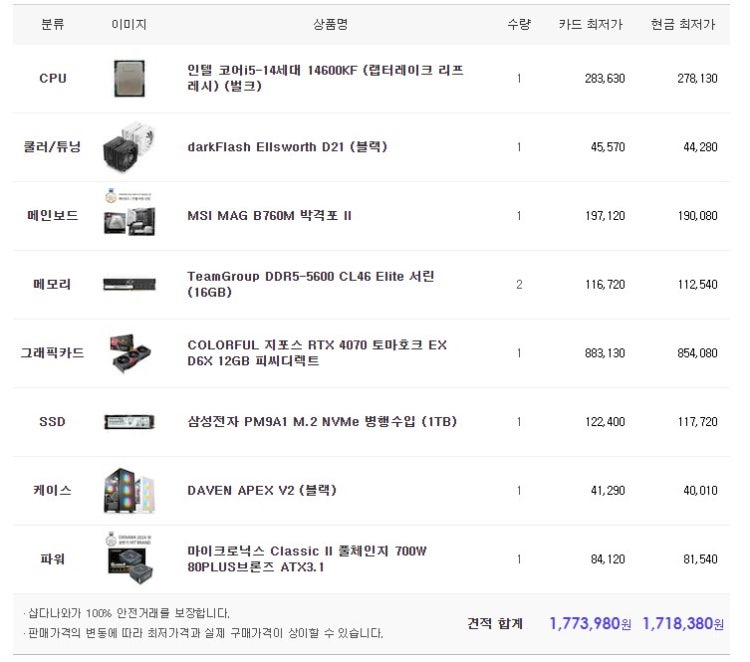Click the Samsung PM9A1 SSD image
The height and width of the screenshot is (662, 750).
pyautogui.click(x=129, y=422)
